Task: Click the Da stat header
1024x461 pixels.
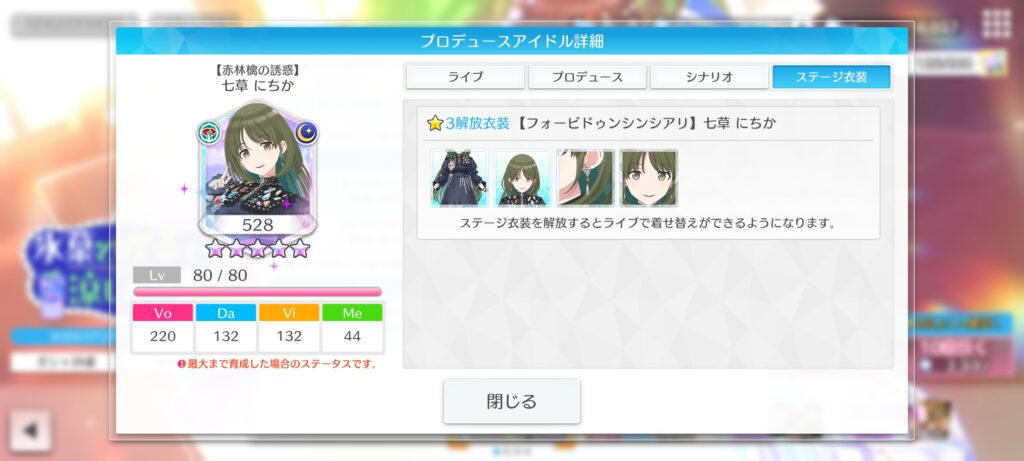Action: (x=226, y=313)
